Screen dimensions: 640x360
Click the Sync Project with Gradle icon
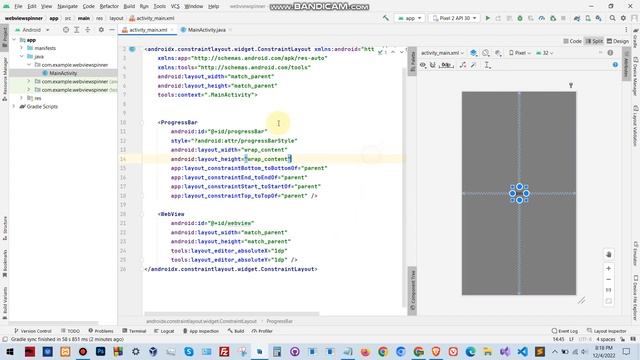coord(577,18)
